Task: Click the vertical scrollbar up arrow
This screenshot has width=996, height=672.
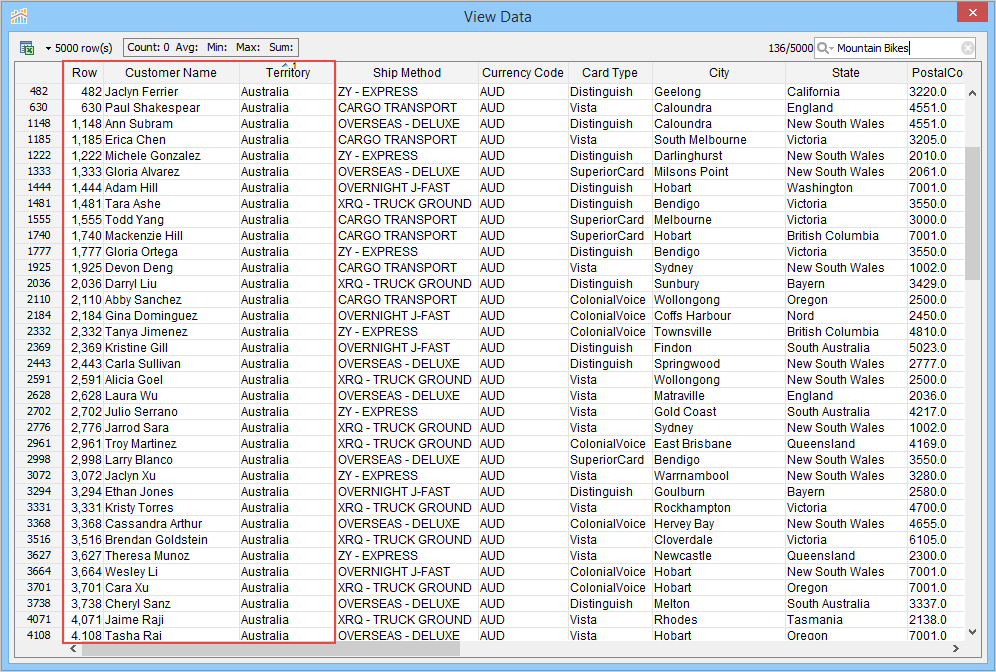Action: [x=972, y=93]
